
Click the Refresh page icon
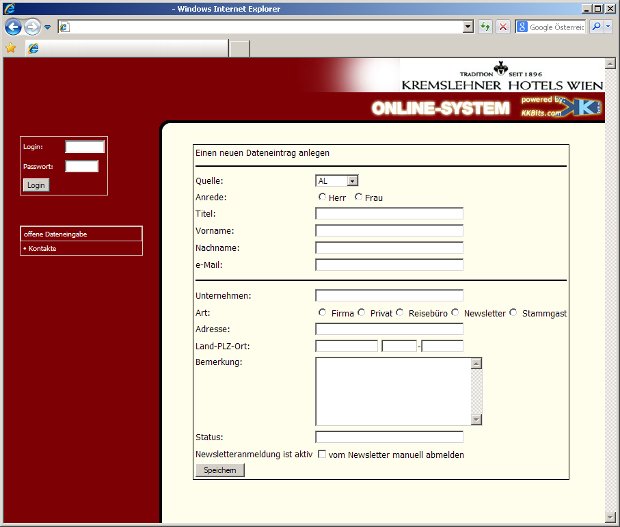tap(485, 27)
